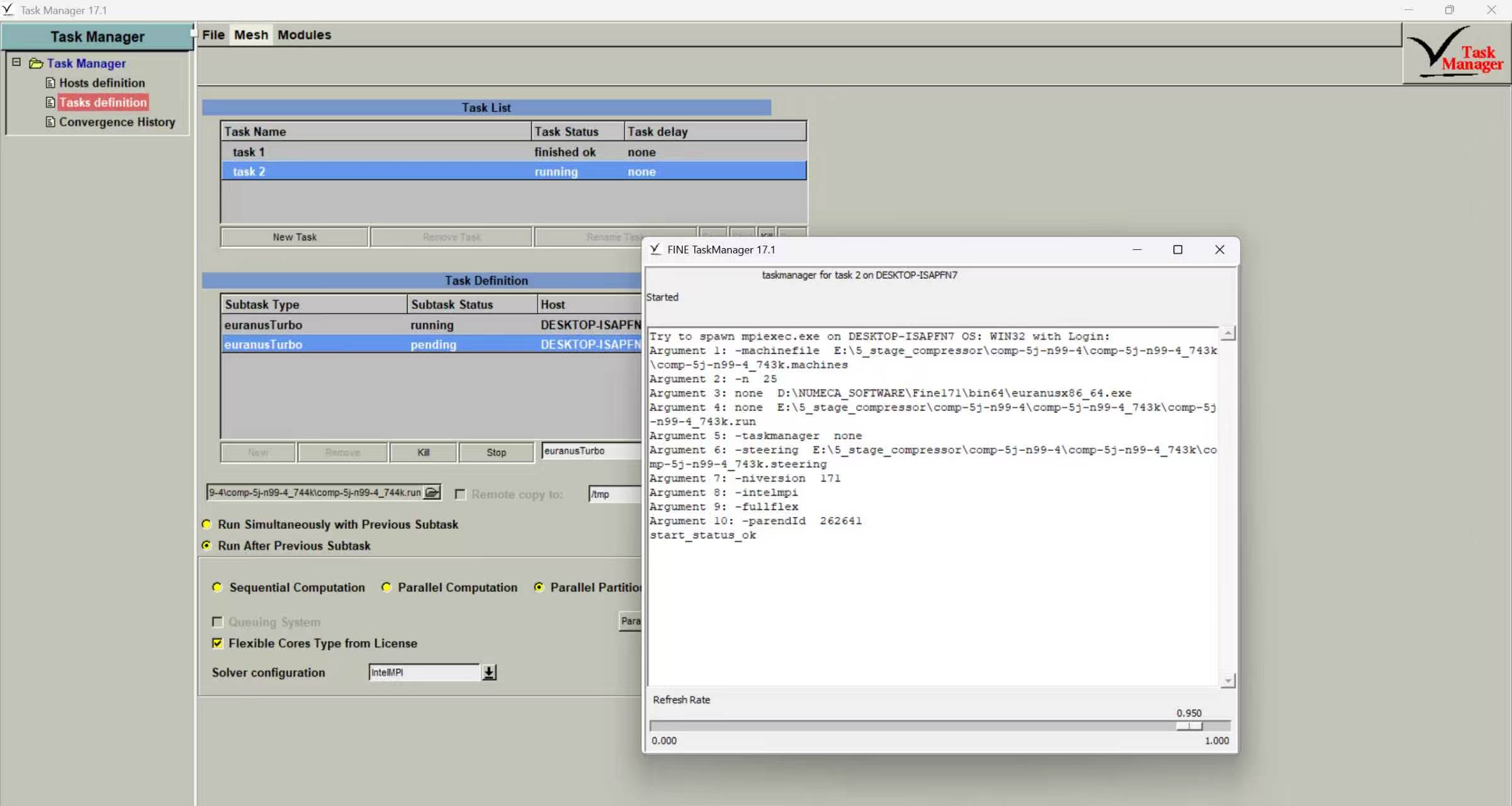
Task: Collapse the Task Manager tree node
Action: pos(16,62)
